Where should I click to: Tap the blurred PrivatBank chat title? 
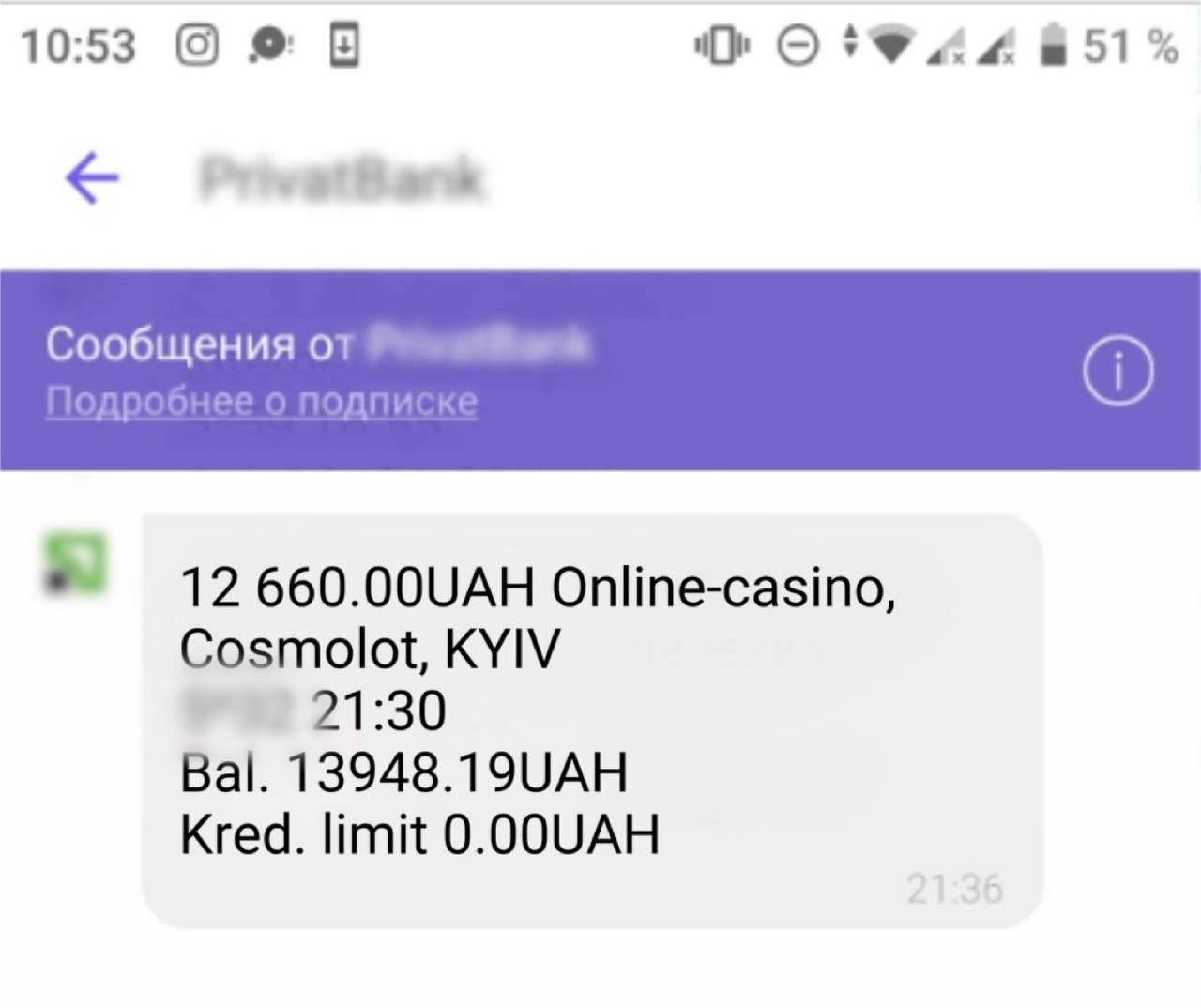click(342, 177)
